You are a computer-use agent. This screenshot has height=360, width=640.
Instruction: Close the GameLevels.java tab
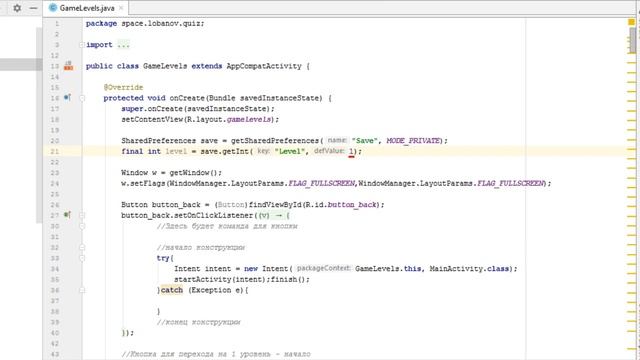click(121, 8)
